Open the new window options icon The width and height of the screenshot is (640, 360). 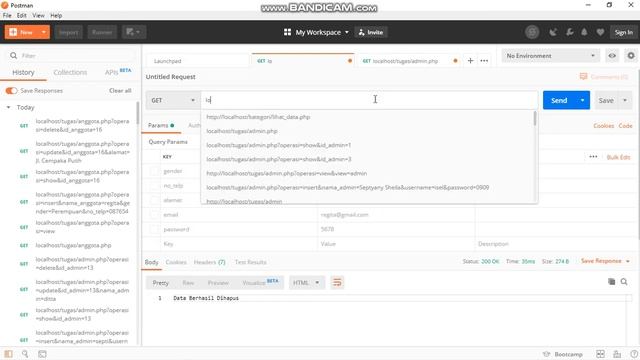pyautogui.click(x=133, y=32)
